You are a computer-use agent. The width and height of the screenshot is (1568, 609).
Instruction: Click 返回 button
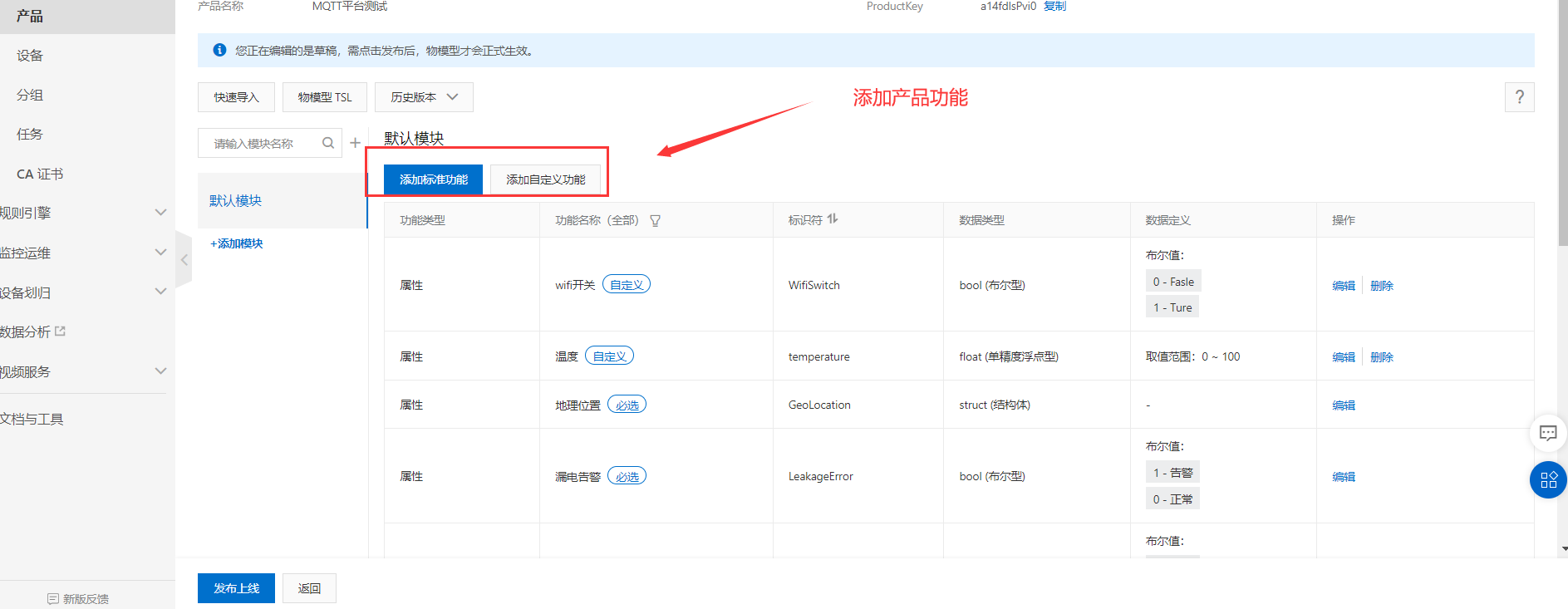click(x=309, y=588)
